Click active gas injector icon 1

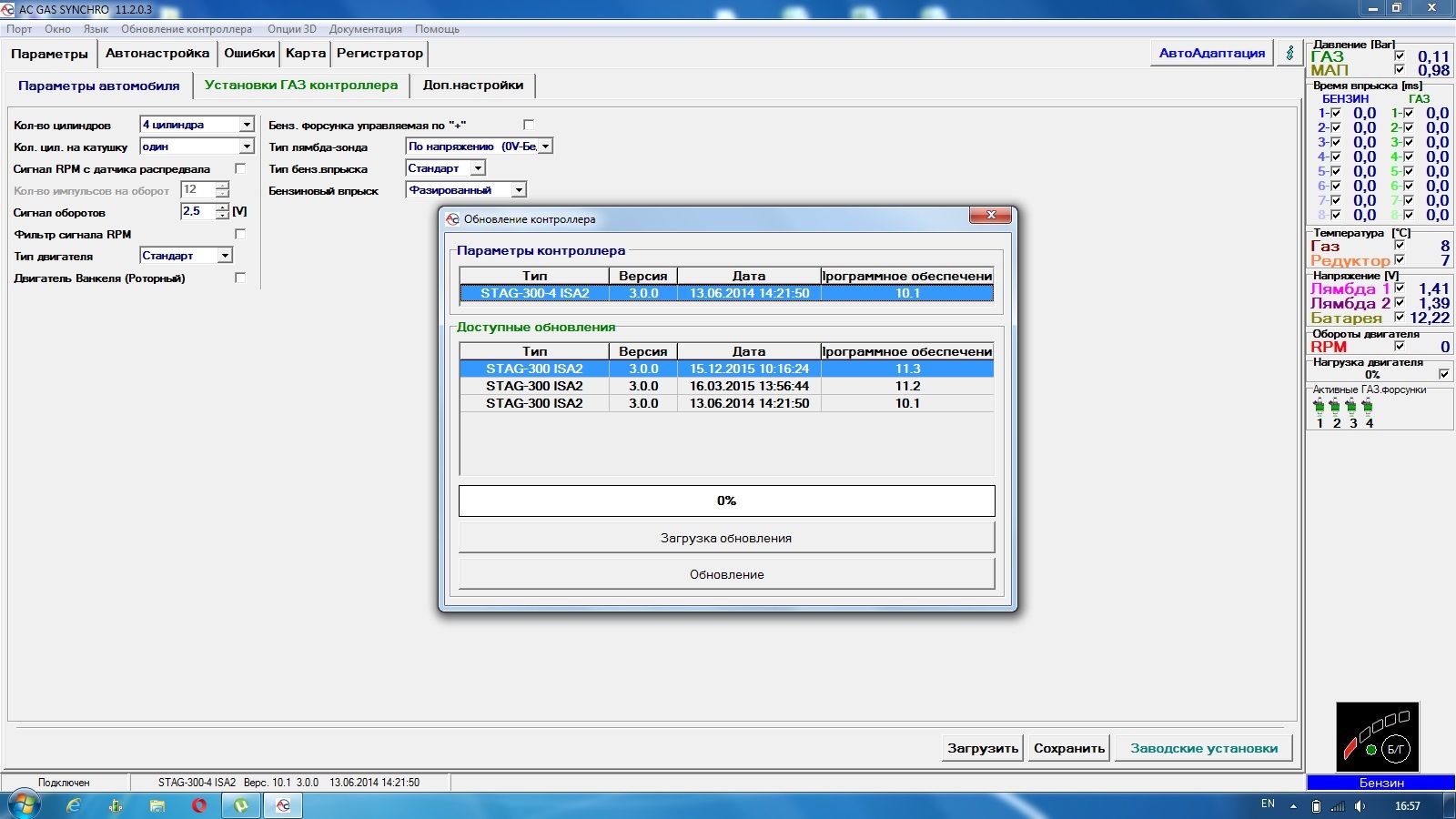(1319, 407)
